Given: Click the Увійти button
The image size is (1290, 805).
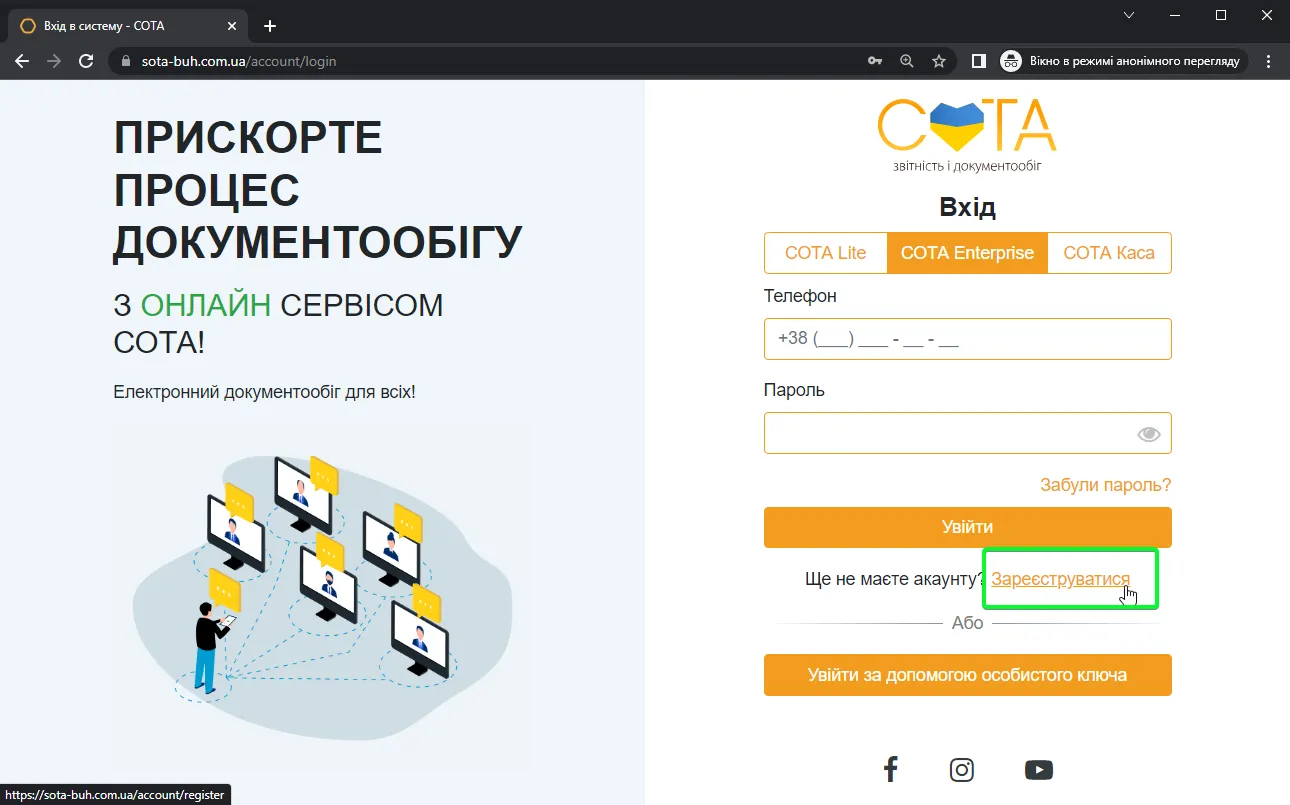Looking at the screenshot, I should (x=967, y=527).
